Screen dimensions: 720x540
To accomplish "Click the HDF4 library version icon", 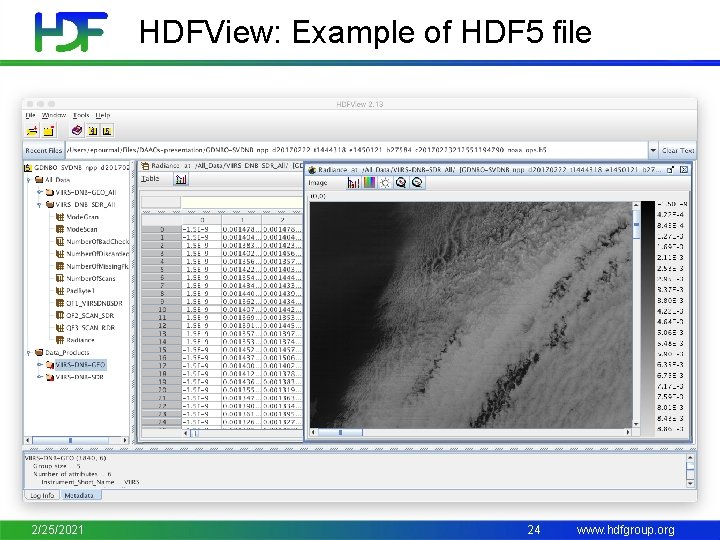I will pyautogui.click(x=92, y=131).
